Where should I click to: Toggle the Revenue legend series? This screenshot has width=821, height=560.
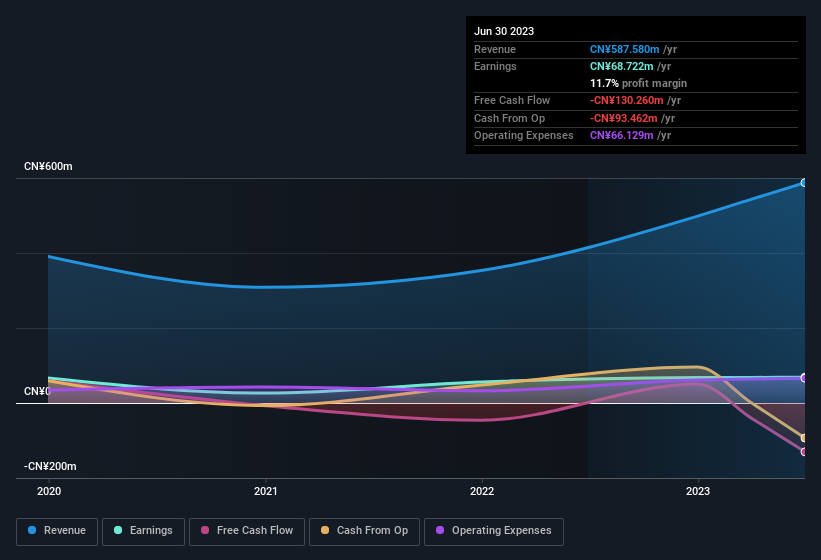pos(57,531)
